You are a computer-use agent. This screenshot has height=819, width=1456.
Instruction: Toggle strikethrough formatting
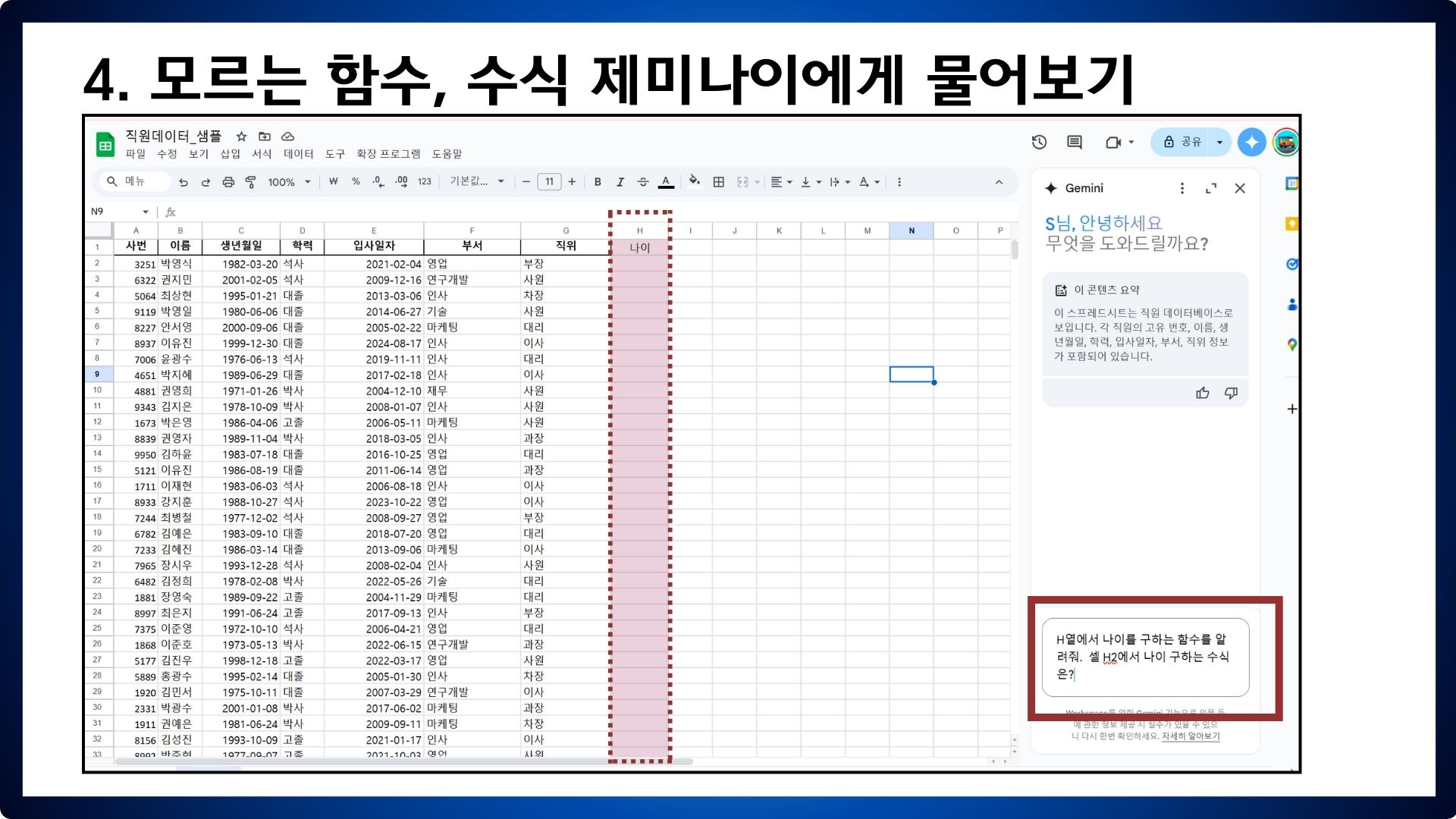tap(642, 182)
